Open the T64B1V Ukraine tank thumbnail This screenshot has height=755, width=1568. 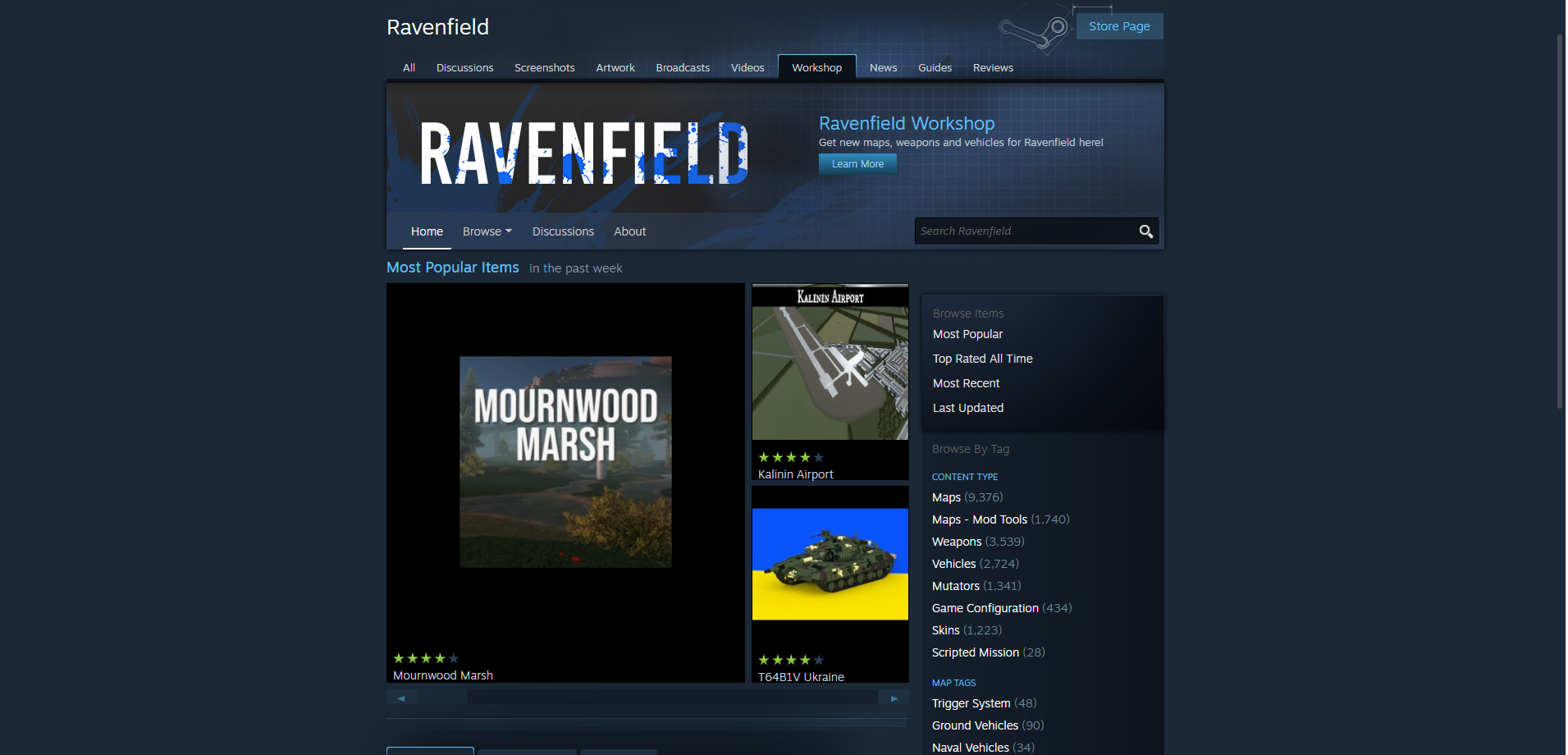pyautogui.click(x=830, y=564)
